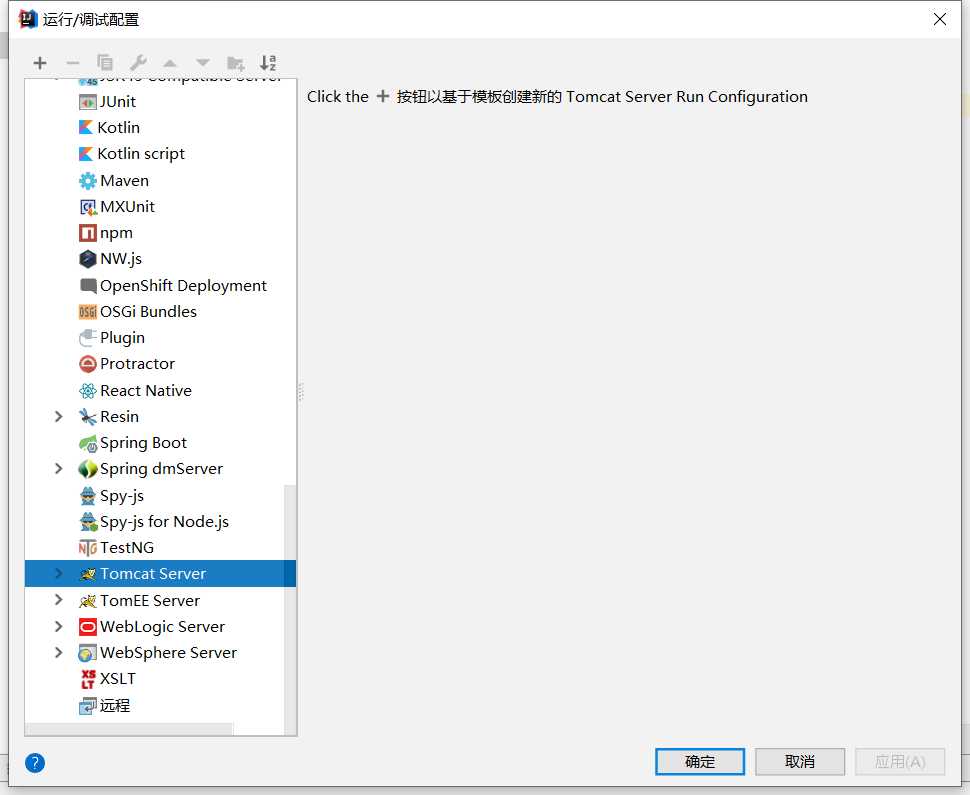Image resolution: width=970 pixels, height=795 pixels.
Task: Expand the TomEE Server node
Action: pyautogui.click(x=59, y=599)
